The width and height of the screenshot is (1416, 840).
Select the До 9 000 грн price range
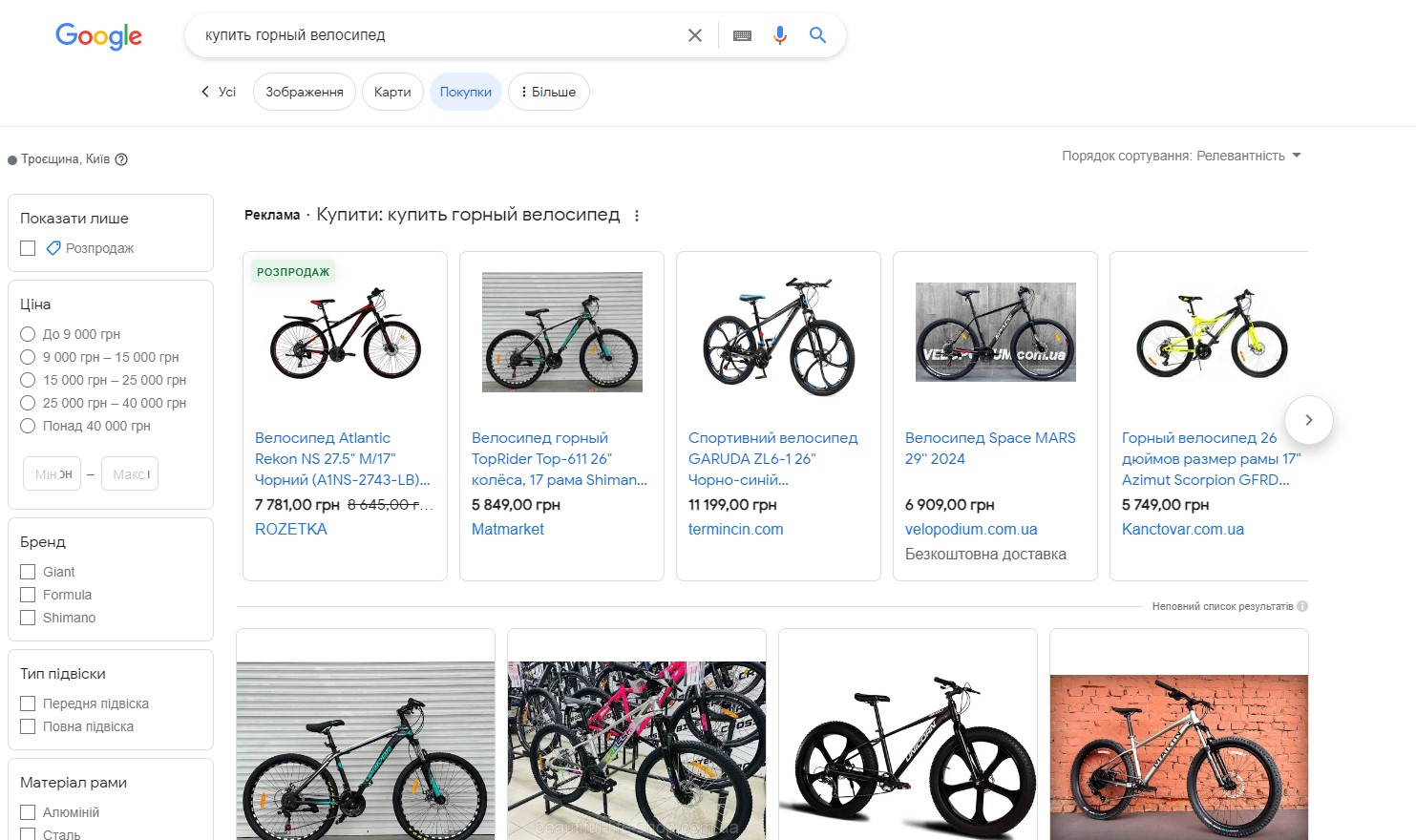coord(29,334)
